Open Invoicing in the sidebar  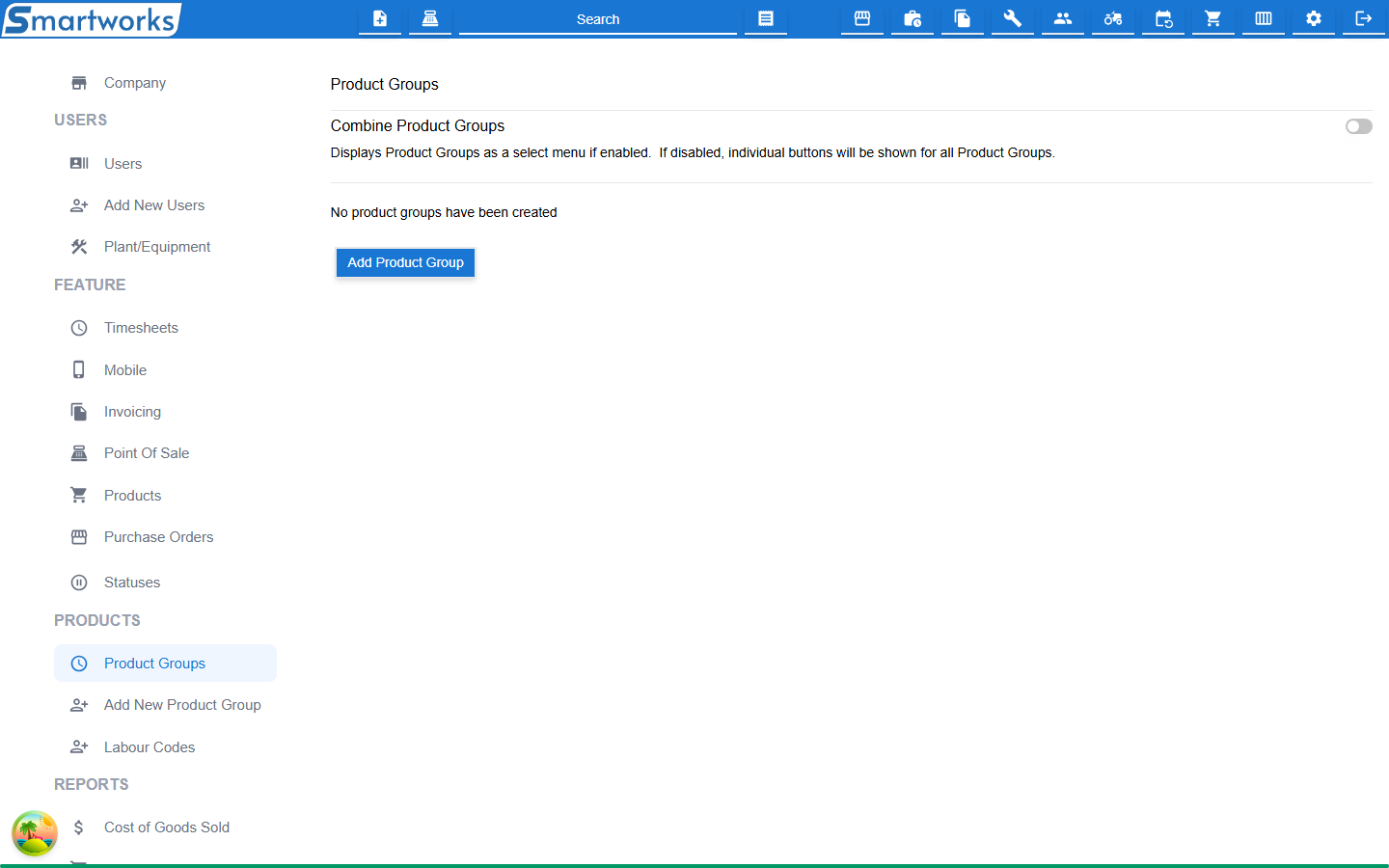point(165,412)
